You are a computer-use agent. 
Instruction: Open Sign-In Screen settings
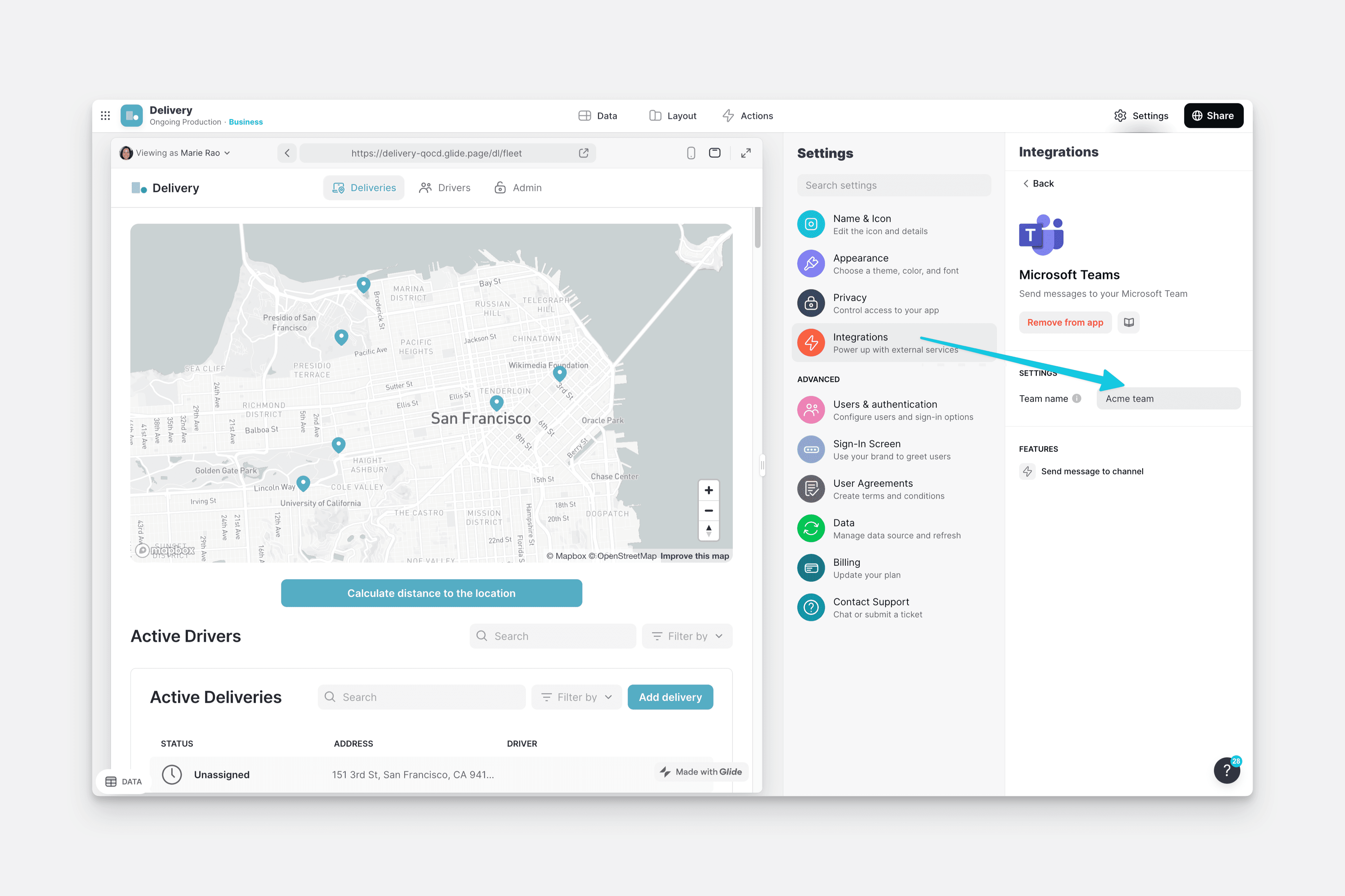894,449
